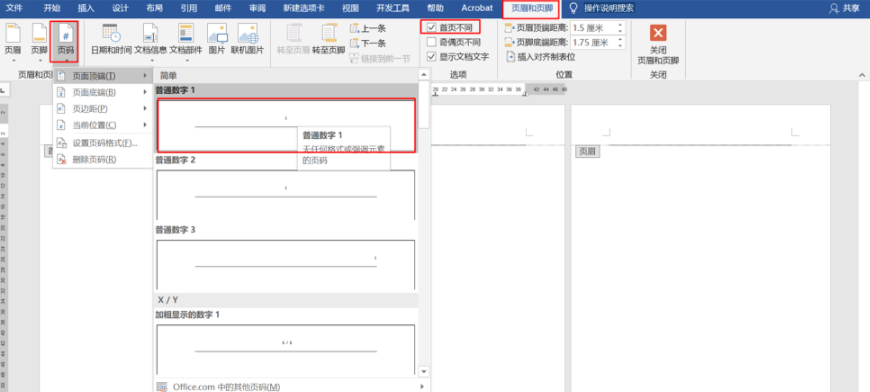The image size is (870, 392).
Task: Choose the 普通数字 2 page number thumbnail
Action: coord(286,195)
